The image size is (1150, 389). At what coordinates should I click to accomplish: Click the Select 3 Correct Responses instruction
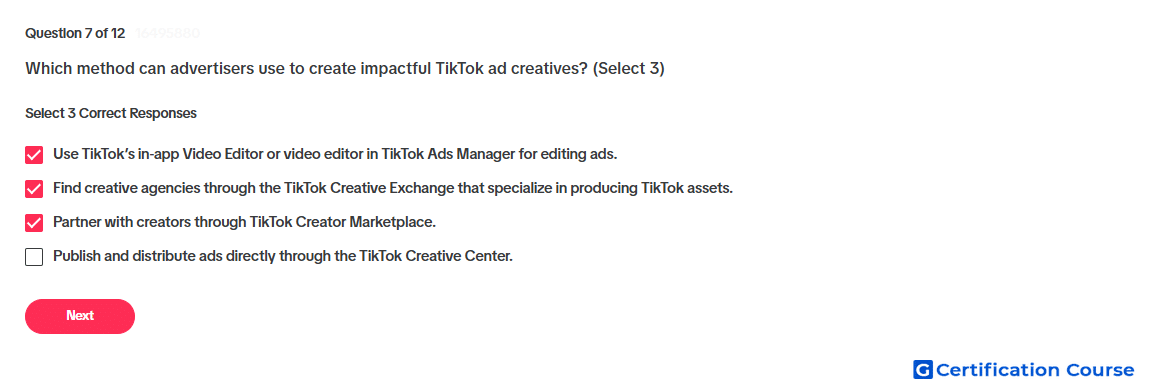[x=111, y=114]
